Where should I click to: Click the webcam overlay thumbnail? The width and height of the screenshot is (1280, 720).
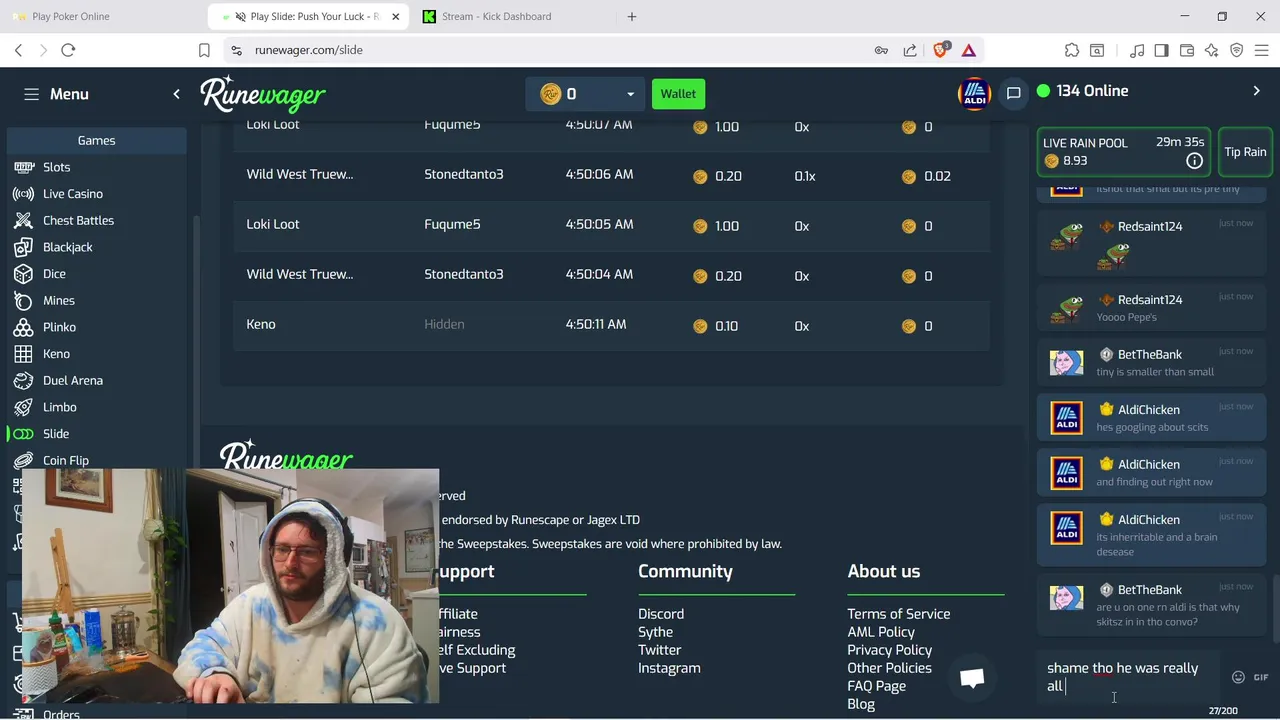click(x=229, y=585)
